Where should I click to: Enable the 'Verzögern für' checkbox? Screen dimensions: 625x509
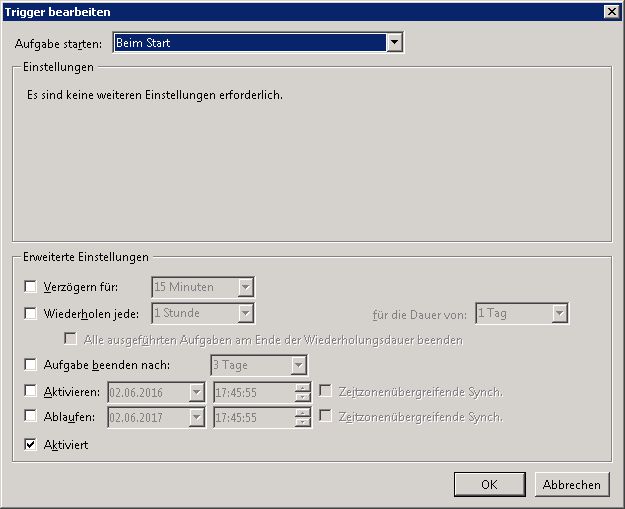click(x=30, y=287)
